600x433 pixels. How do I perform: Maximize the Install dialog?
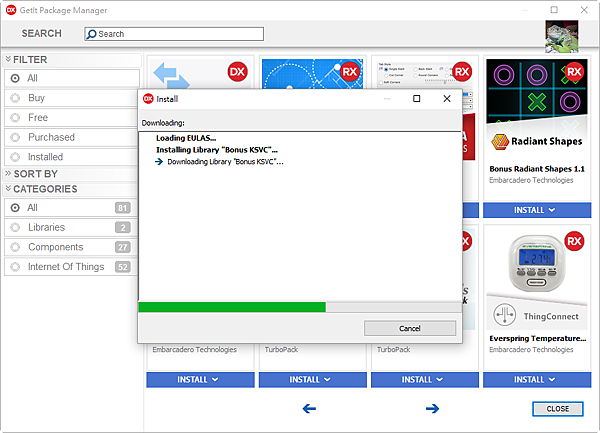click(417, 99)
